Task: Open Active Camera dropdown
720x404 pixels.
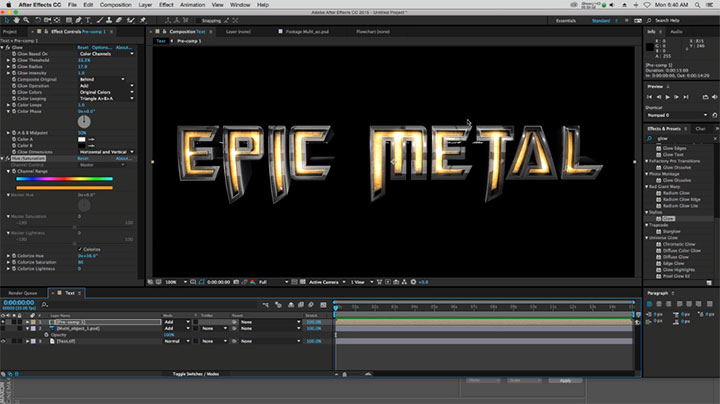Action: [x=327, y=282]
